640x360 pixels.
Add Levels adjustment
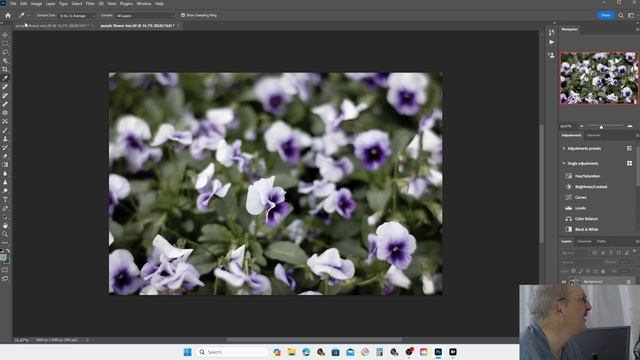coord(580,208)
